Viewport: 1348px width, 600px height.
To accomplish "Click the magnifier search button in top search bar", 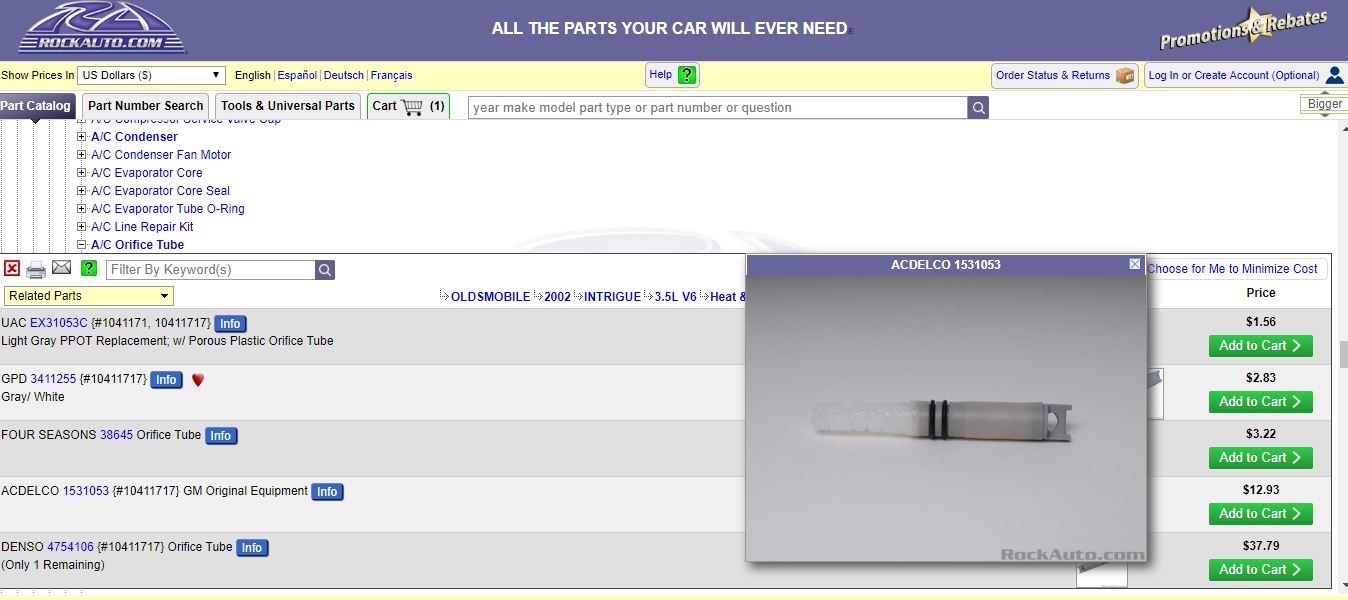I will click(978, 107).
